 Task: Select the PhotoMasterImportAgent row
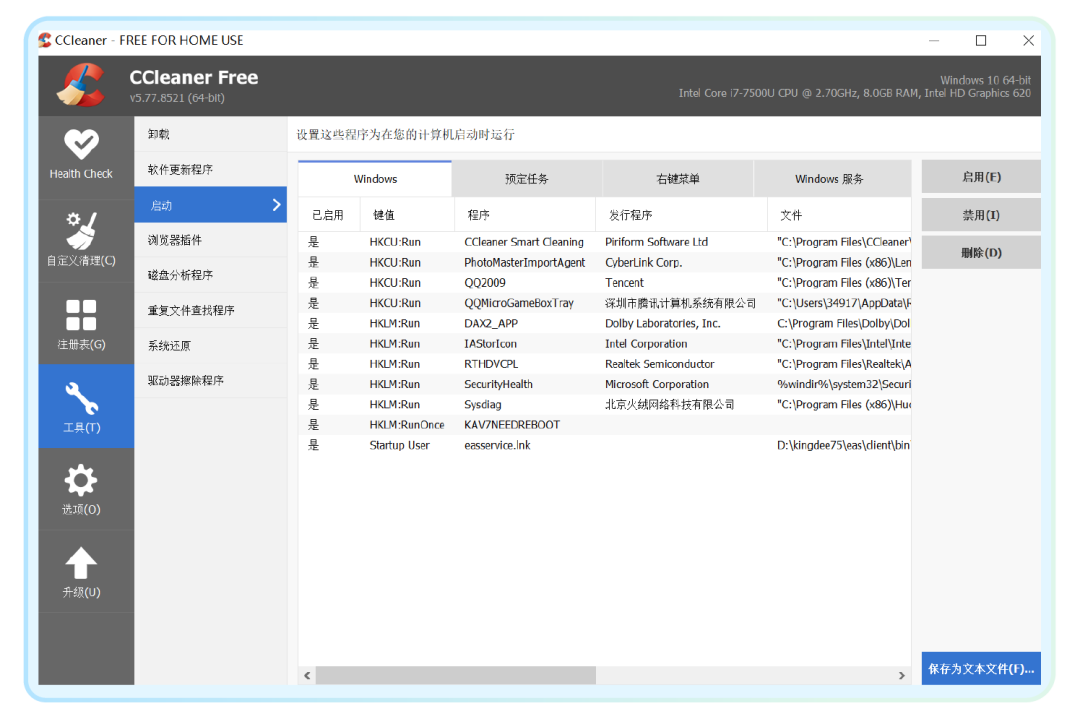coord(605,262)
